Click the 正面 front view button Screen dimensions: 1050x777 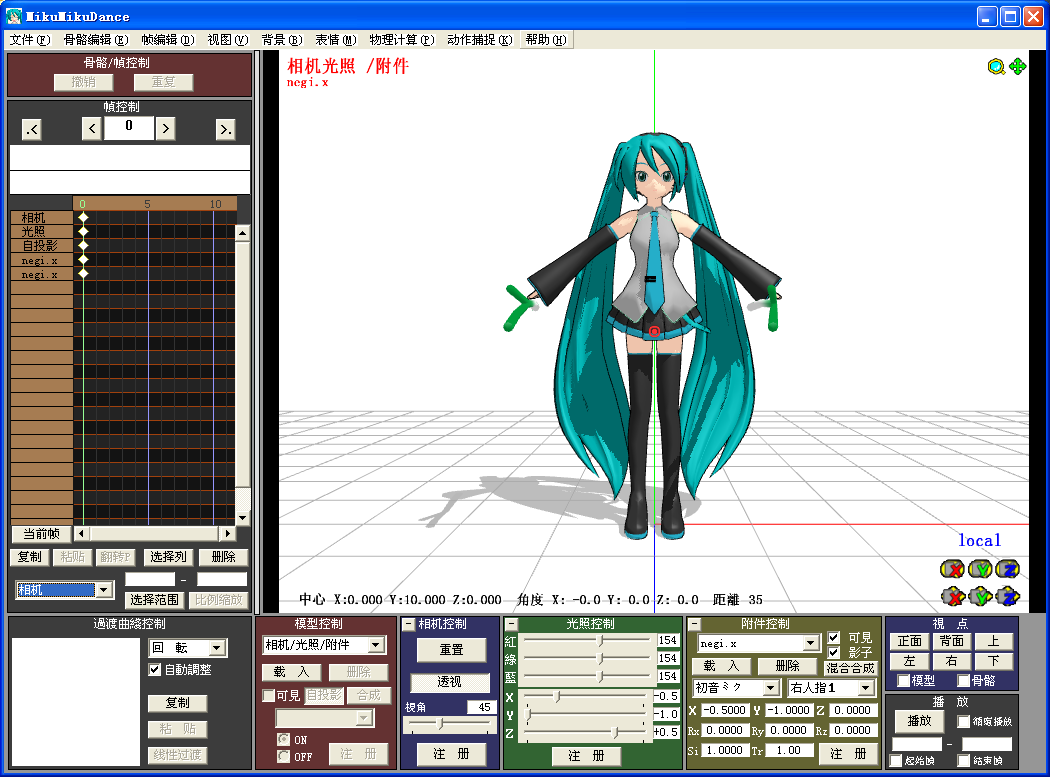909,641
